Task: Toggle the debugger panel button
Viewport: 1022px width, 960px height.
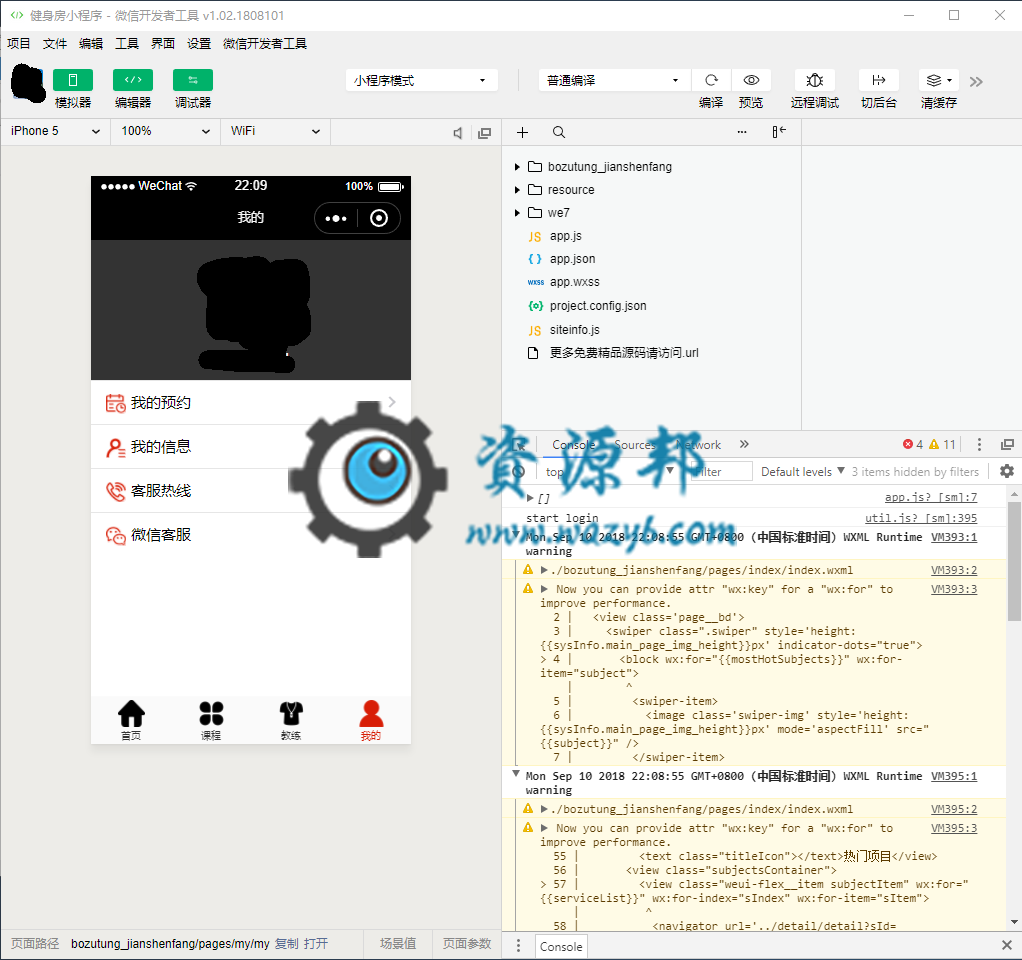Action: (x=192, y=80)
